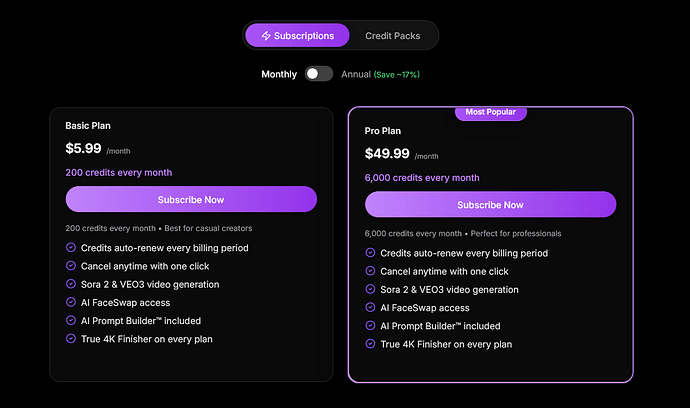Select the Annual billing label
The width and height of the screenshot is (690, 408).
(x=355, y=74)
